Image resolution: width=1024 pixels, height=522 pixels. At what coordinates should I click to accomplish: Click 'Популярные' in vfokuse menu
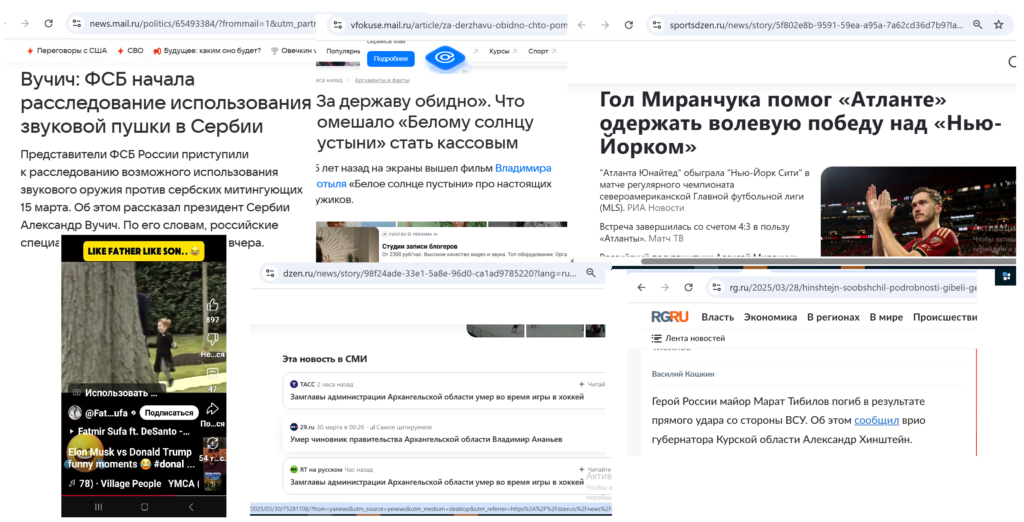343,51
